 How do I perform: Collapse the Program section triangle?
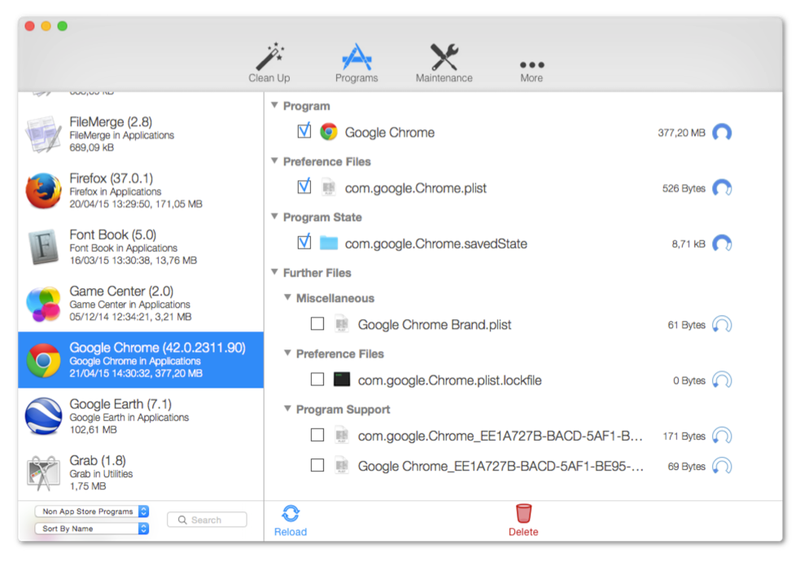click(x=274, y=105)
